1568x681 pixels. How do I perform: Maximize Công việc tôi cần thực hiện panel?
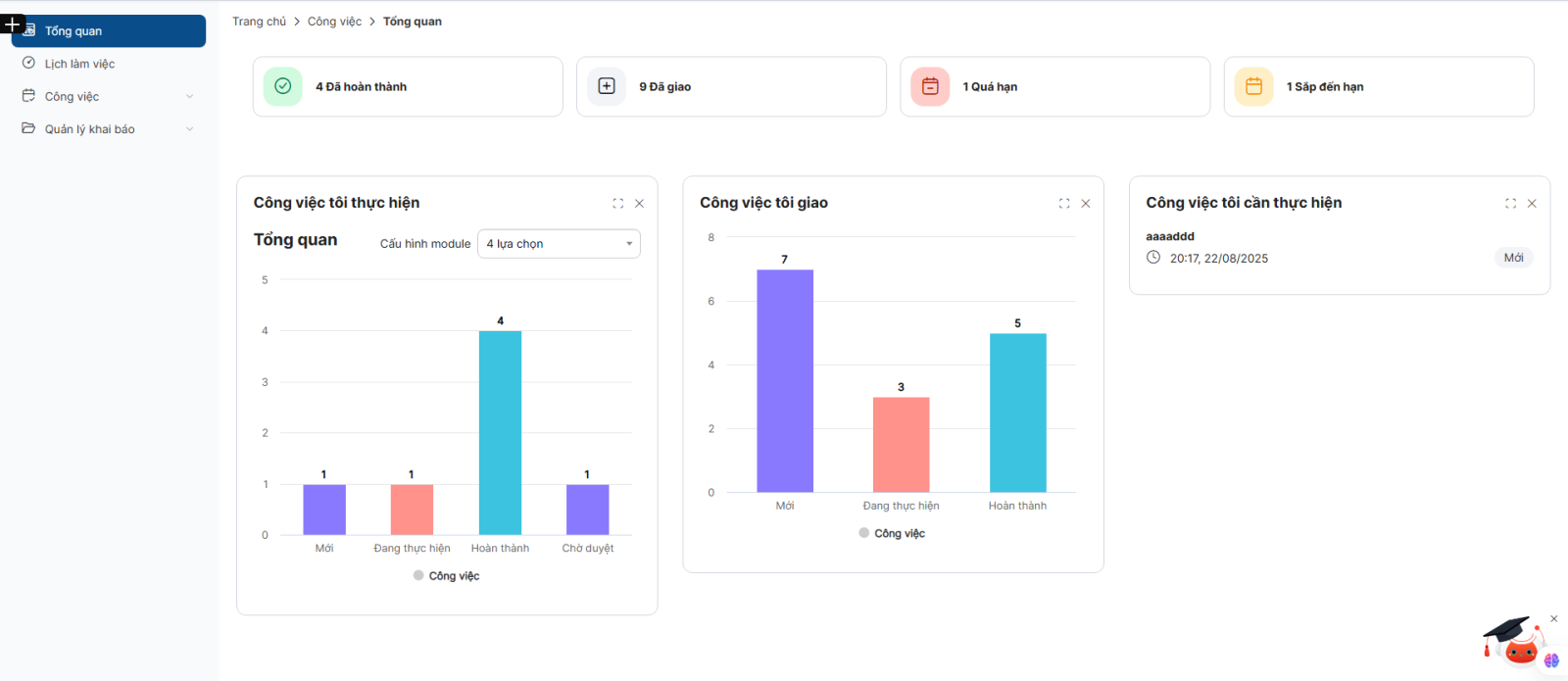(1510, 204)
